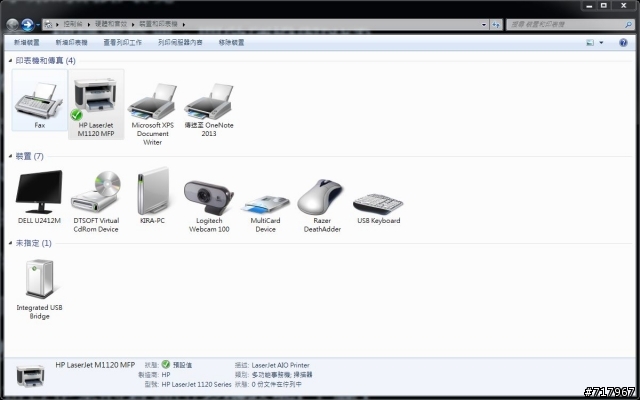Viewport: 640px width, 400px height.
Task: Click the search magnifier icon
Action: pyautogui.click(x=629, y=24)
